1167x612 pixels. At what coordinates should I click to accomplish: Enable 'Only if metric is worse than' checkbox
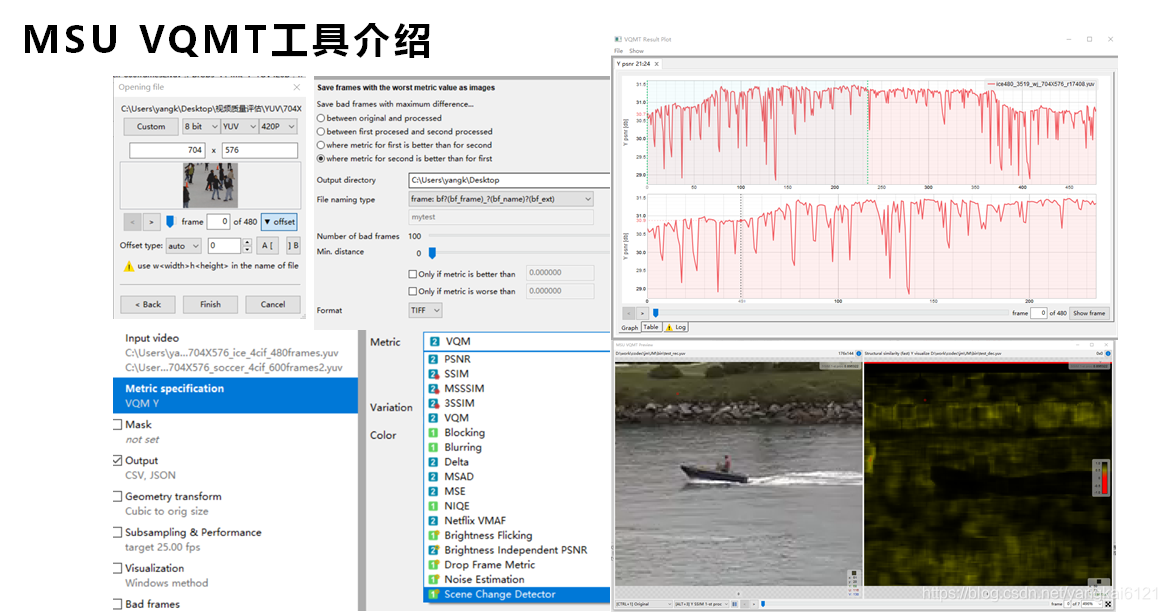coord(412,291)
